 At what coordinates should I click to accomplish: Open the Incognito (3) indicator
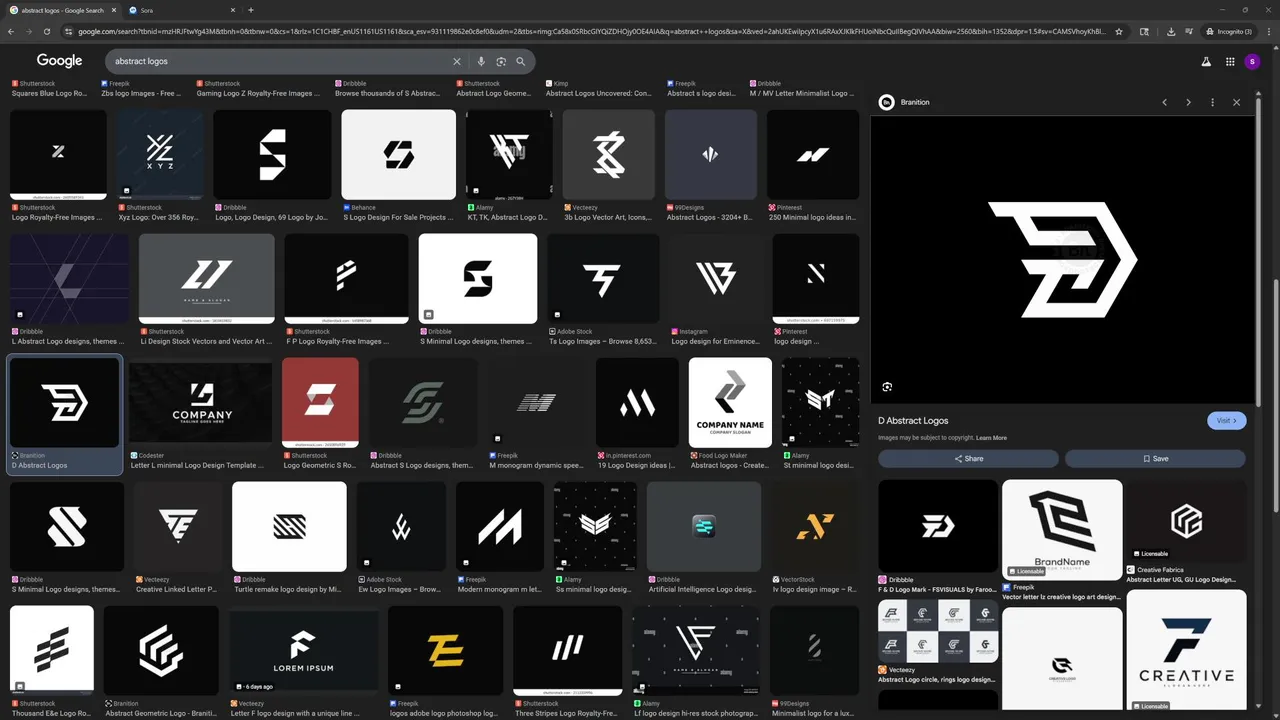(x=1228, y=31)
